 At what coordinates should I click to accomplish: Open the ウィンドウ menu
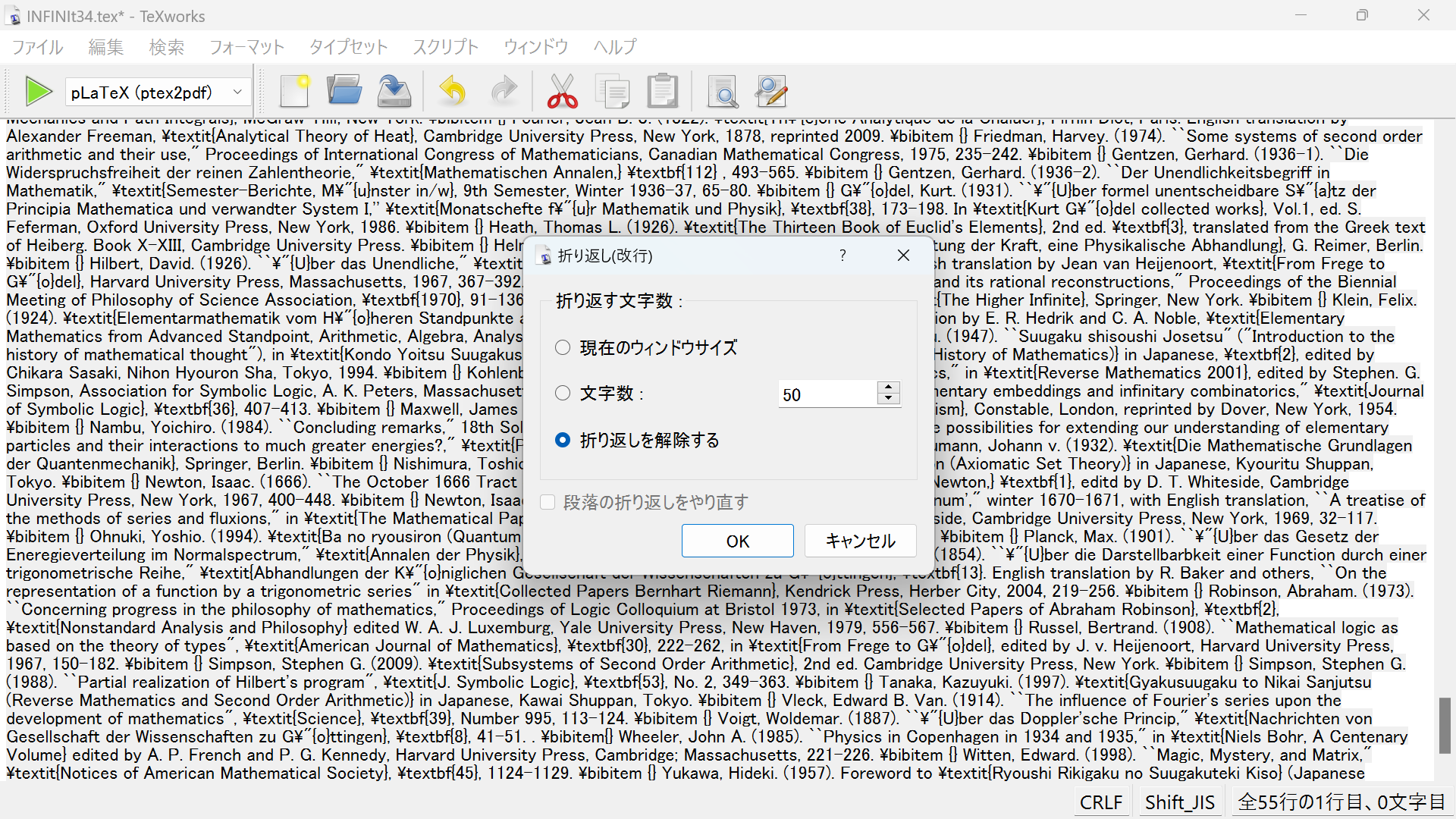(x=535, y=47)
